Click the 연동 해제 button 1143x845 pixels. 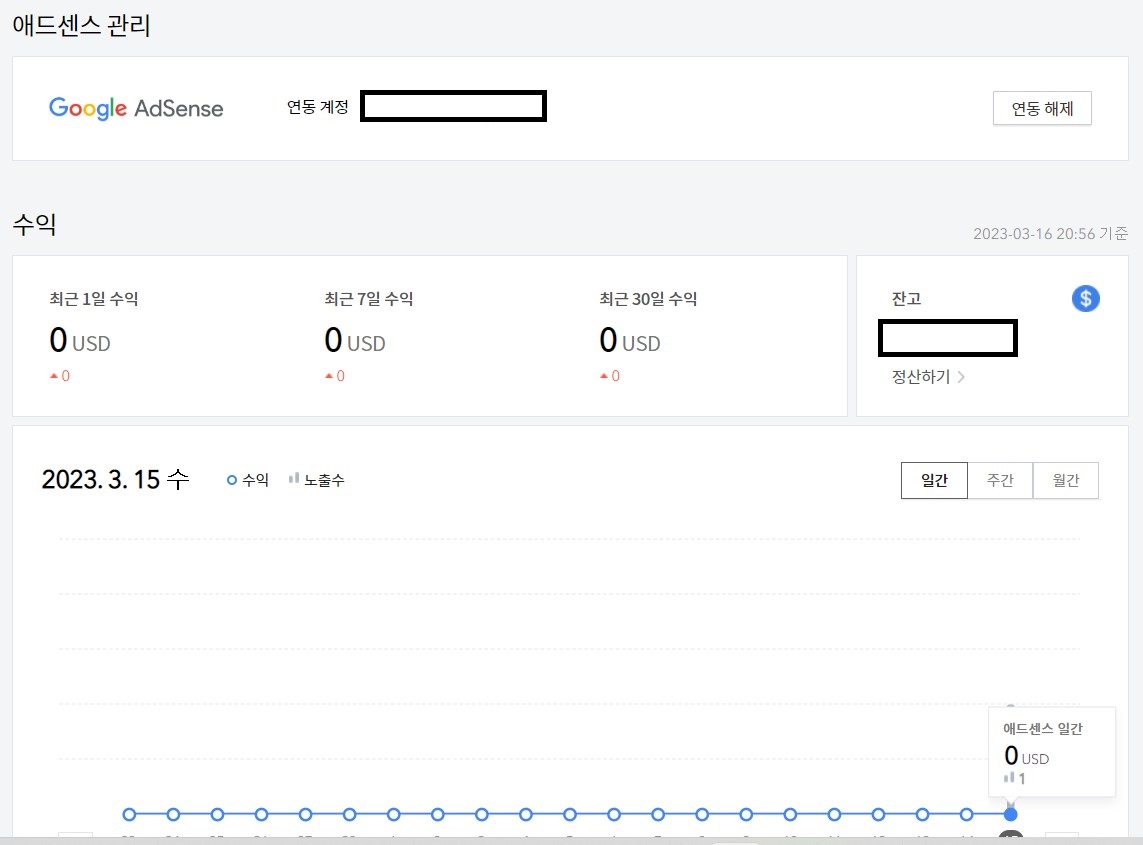click(x=1042, y=108)
